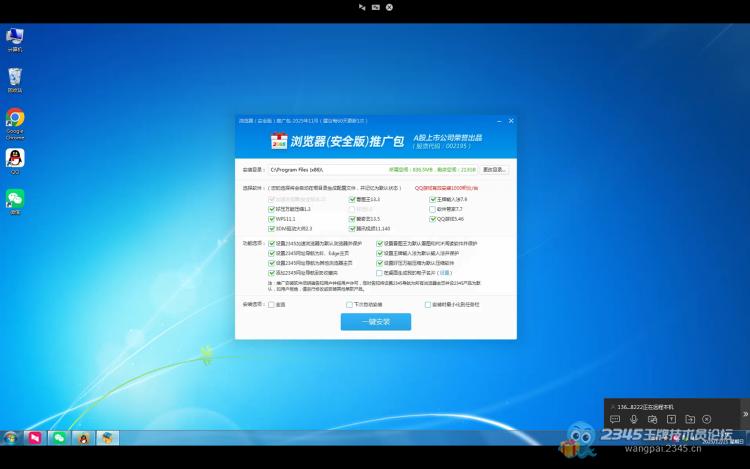Viewport: 750px width, 469px height.
Task: Open the QQ penguin desktop icon
Action: click(15, 158)
